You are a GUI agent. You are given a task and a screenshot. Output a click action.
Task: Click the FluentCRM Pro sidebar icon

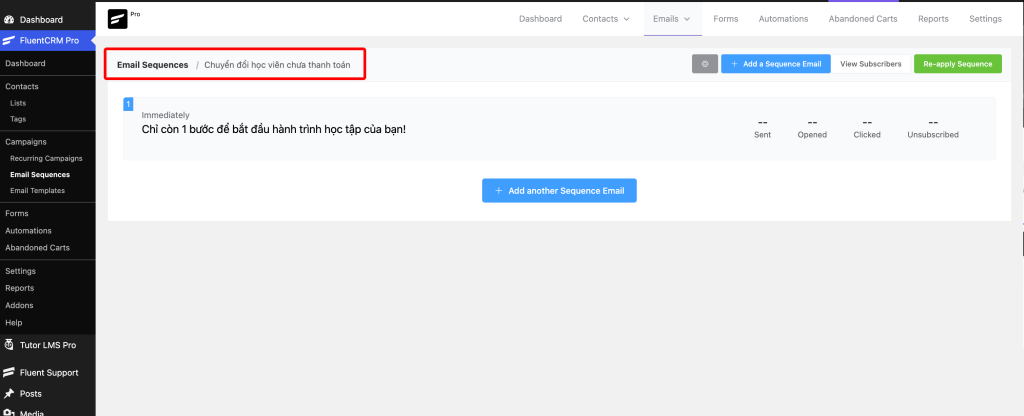(x=9, y=40)
